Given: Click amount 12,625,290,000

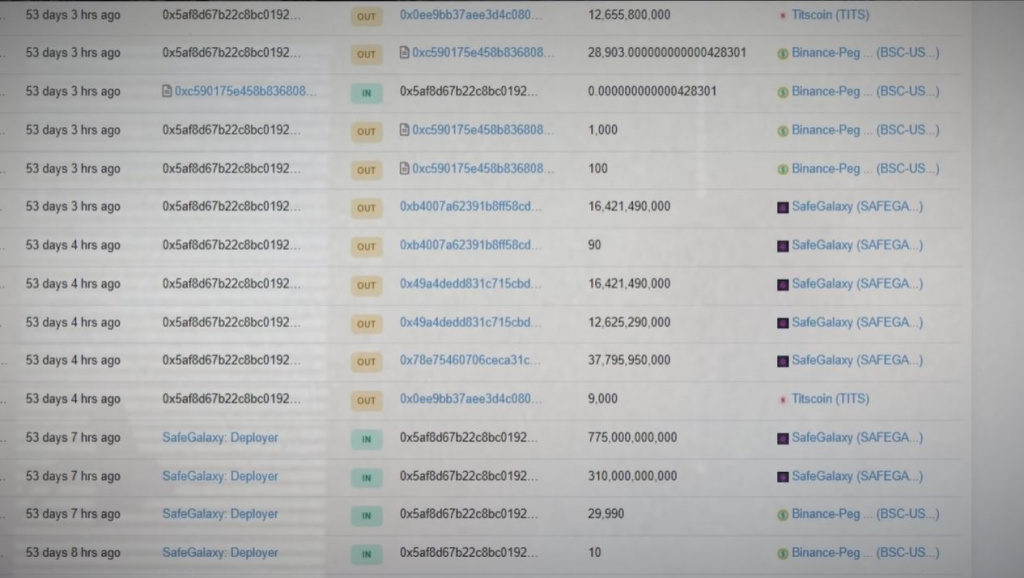Looking at the screenshot, I should click(x=629, y=322).
